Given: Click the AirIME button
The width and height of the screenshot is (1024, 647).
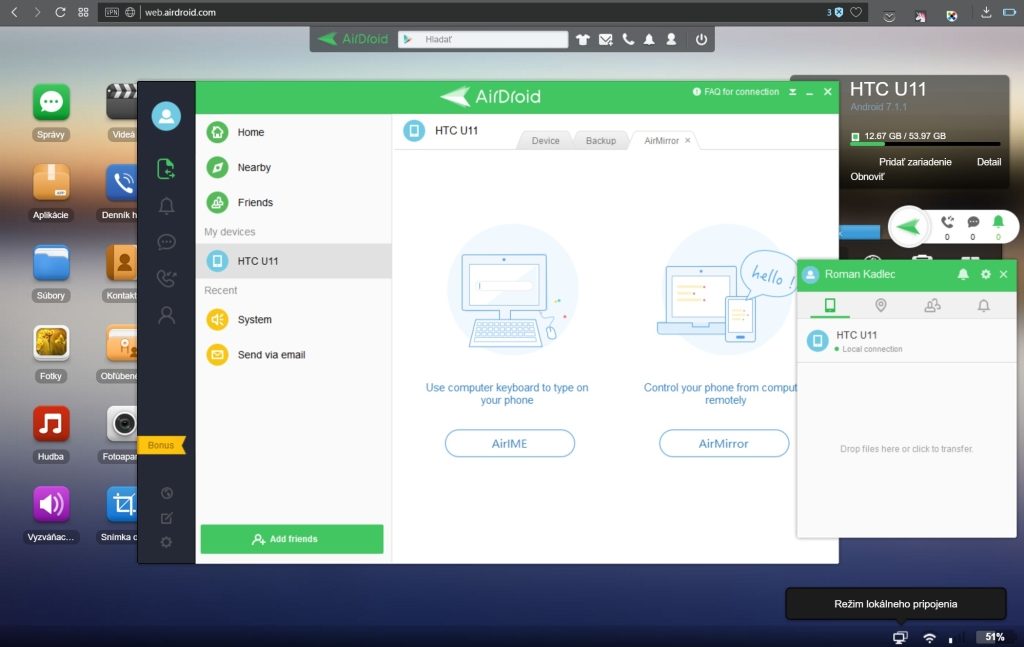Looking at the screenshot, I should 509,443.
